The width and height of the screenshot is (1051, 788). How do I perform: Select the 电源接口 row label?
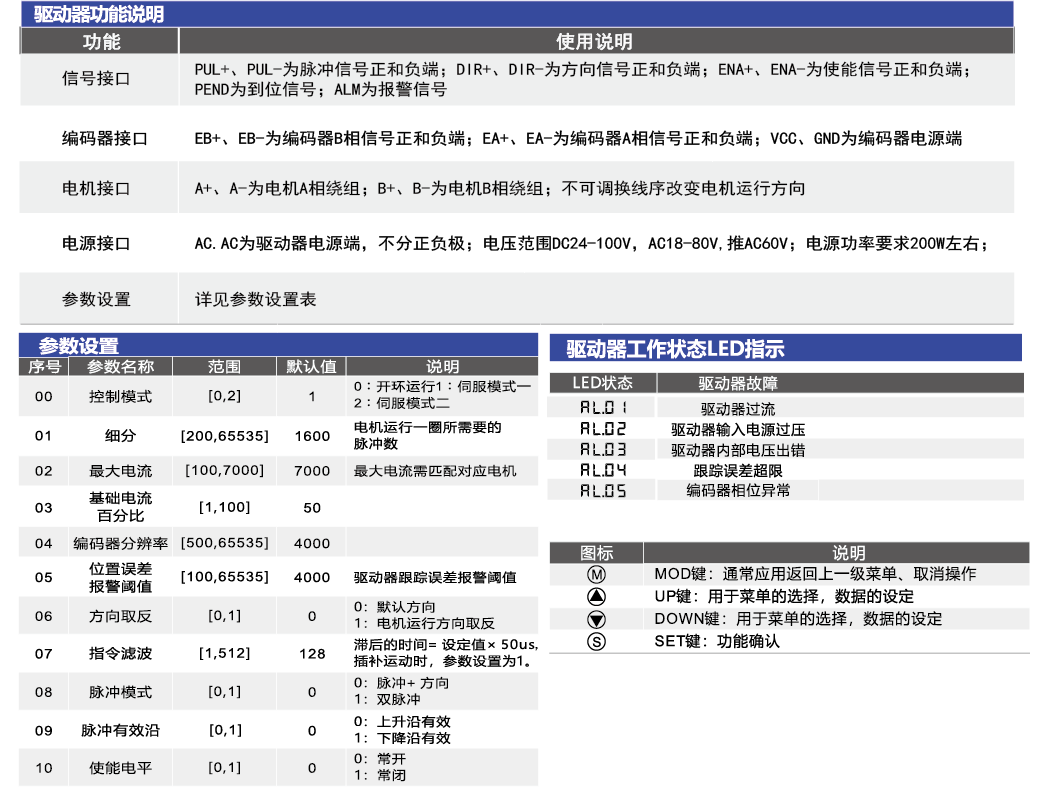tap(96, 244)
